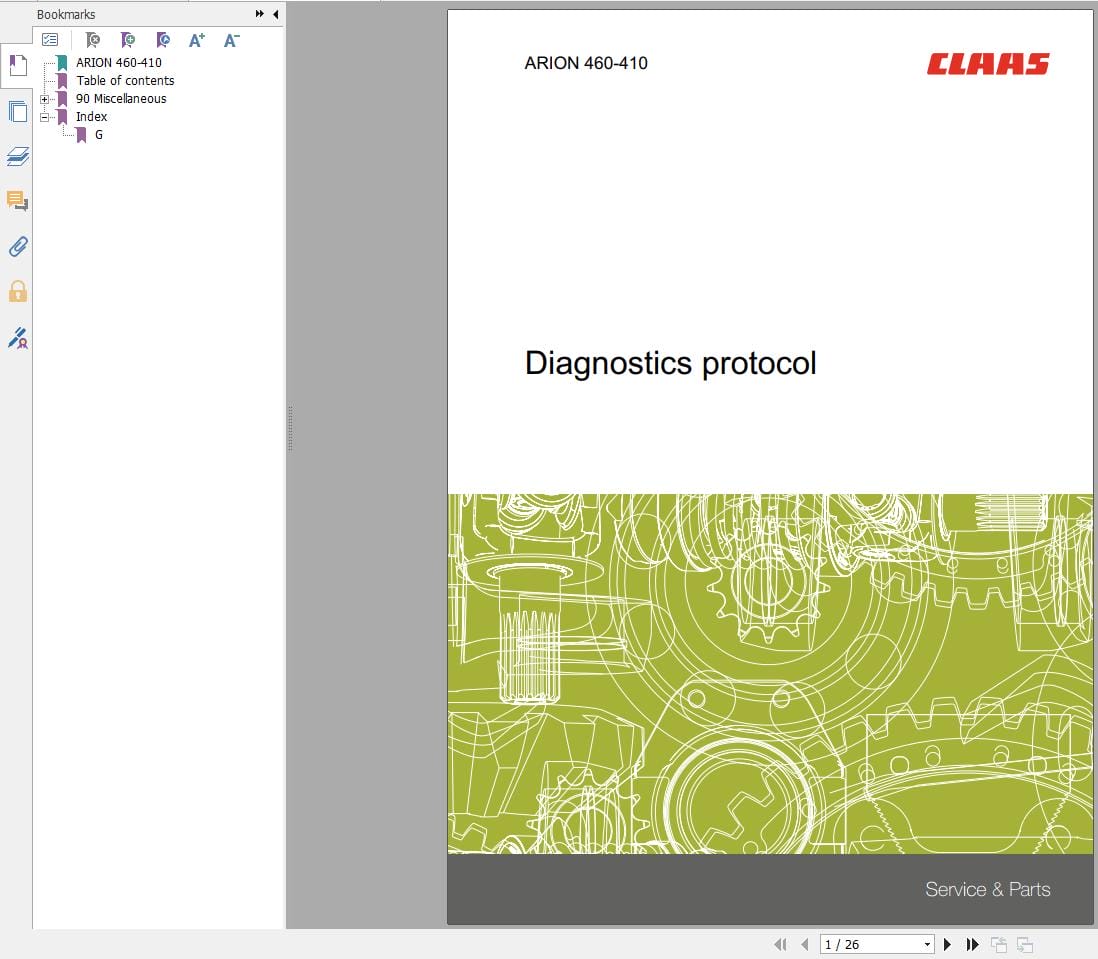Screen dimensions: 1098x959
Task: Click the ARION 460-410 heading on the page
Action: [x=586, y=63]
